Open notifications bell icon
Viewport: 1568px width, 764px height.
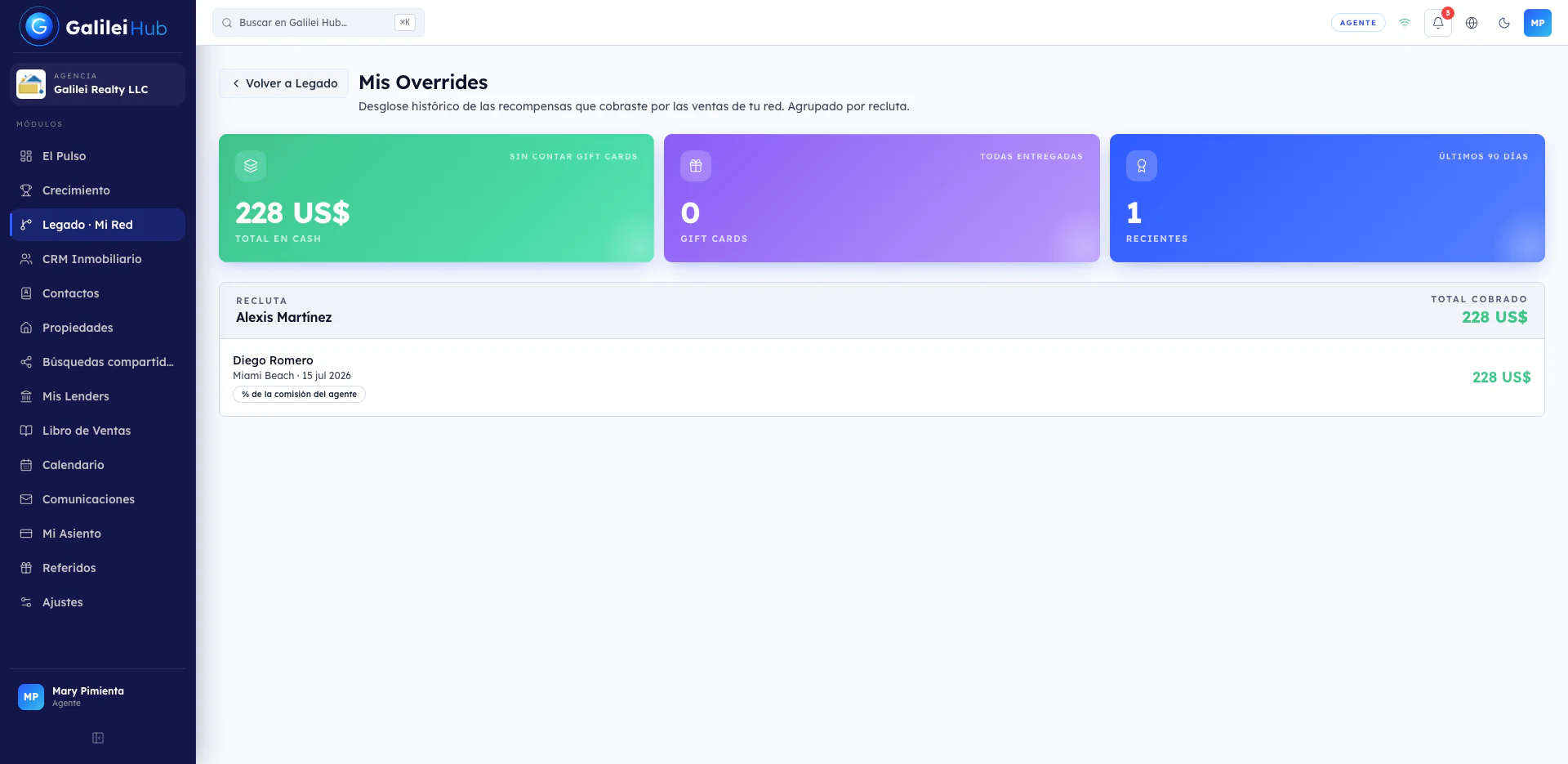point(1438,23)
